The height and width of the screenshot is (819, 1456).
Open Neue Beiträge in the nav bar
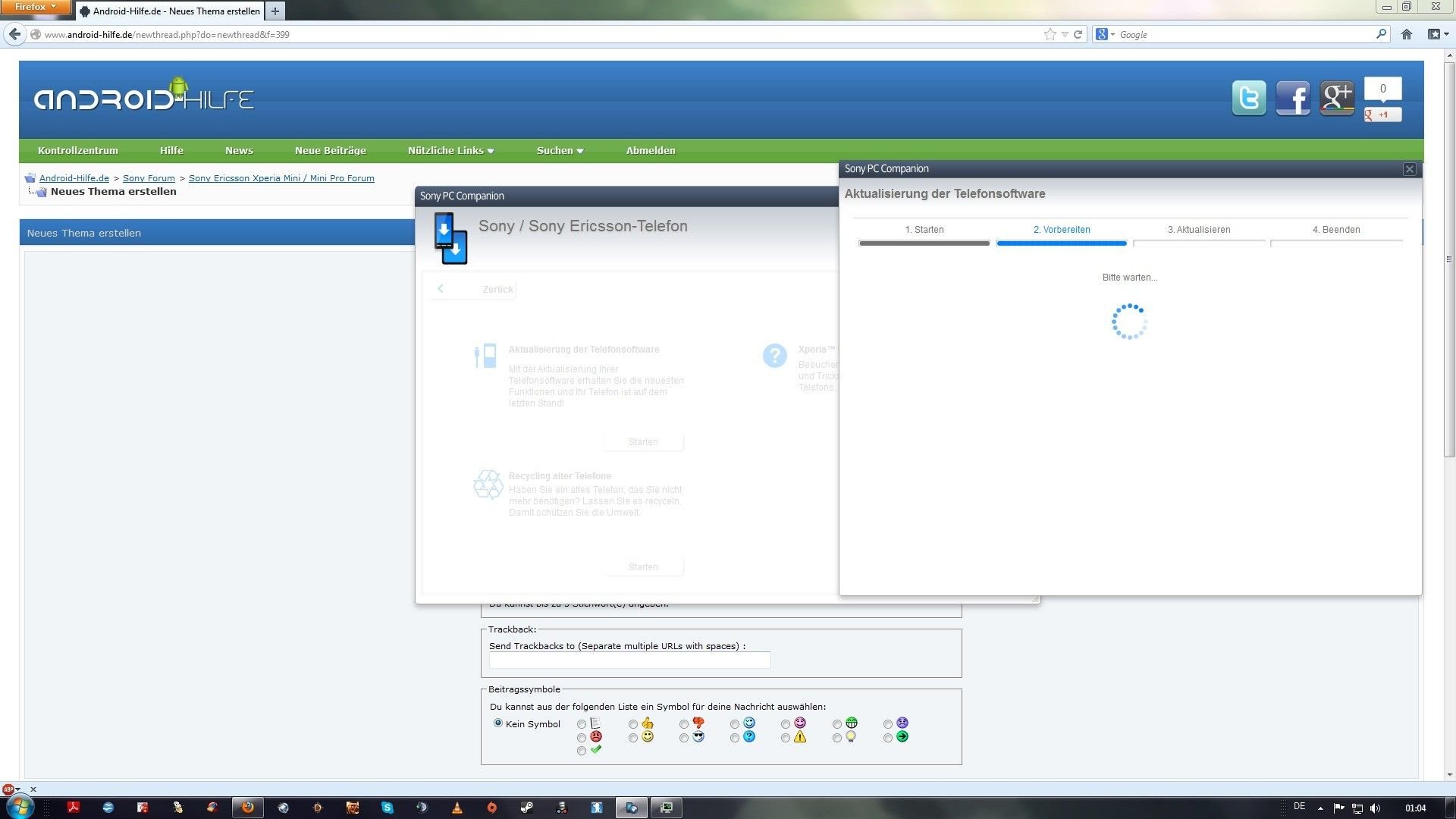coord(331,150)
